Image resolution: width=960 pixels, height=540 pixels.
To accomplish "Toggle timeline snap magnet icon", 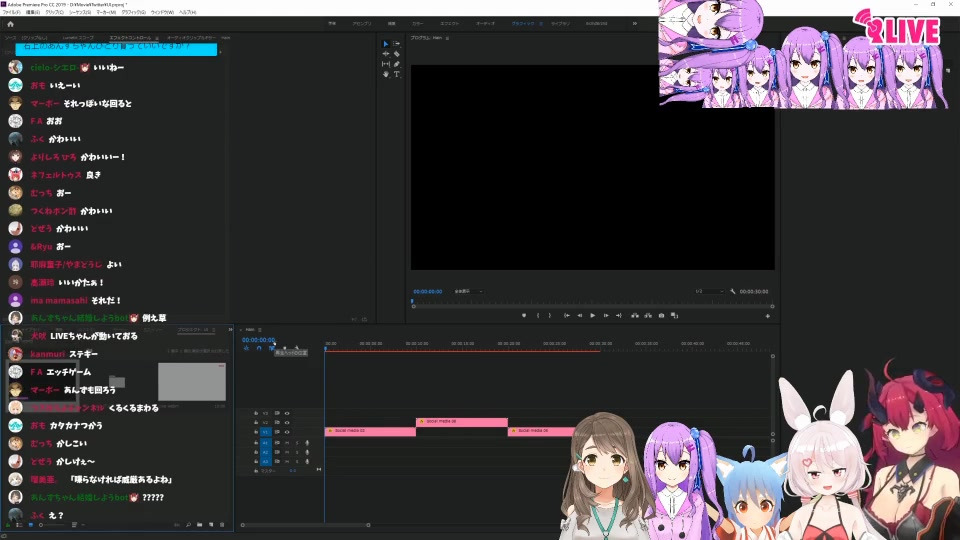I will (259, 348).
